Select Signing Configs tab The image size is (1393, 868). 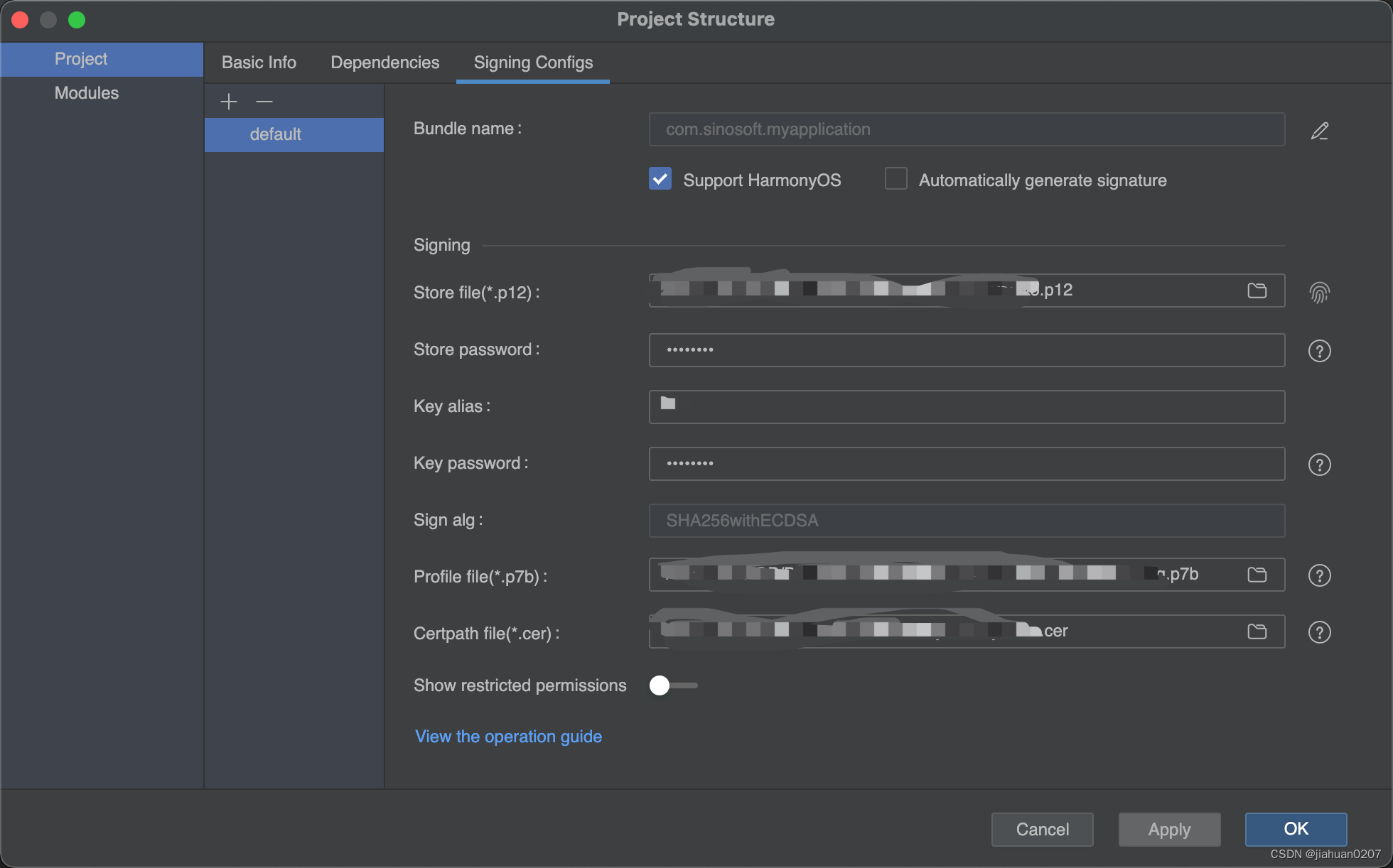pyautogui.click(x=533, y=63)
